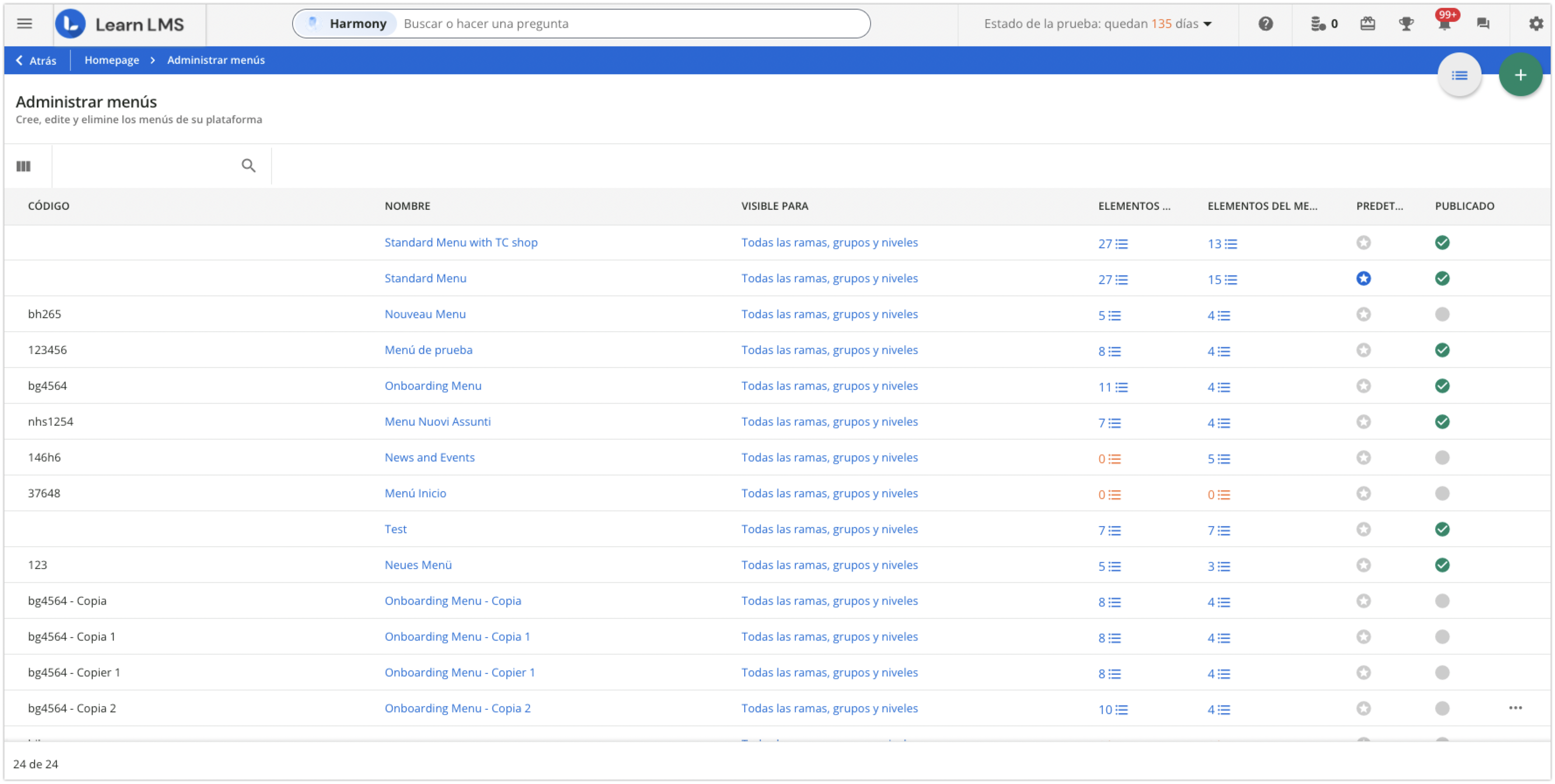Viewport: 1555px width, 784px height.
Task: Click the Atrás back link
Action: [36, 60]
